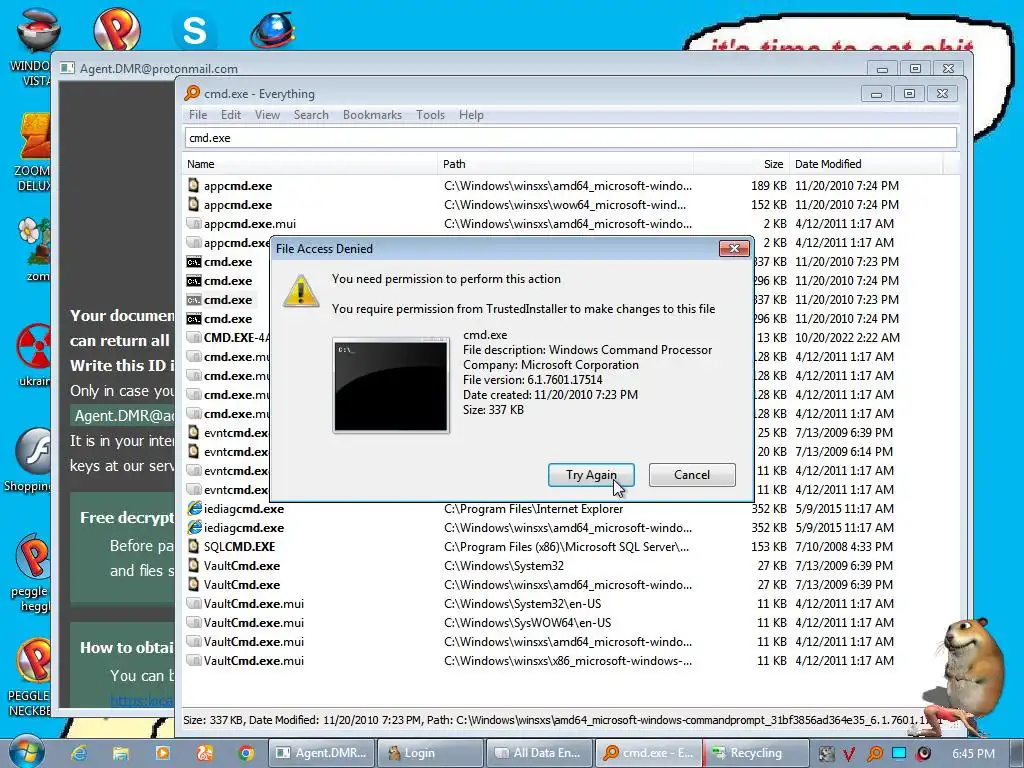Click the warning icon in the dialog
Viewport: 1024px width, 768px height.
pos(301,291)
